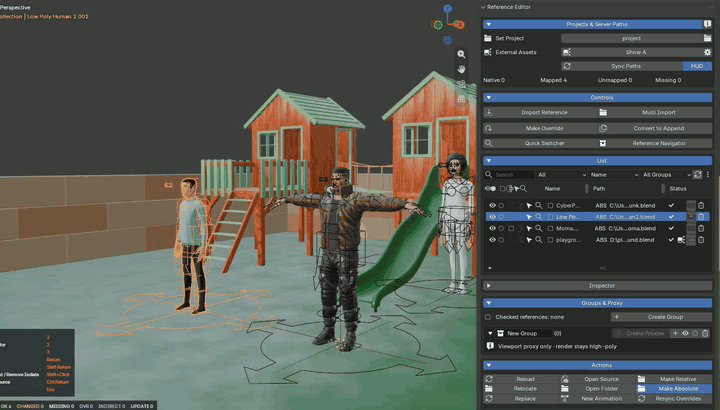Click the red X axis on the navigation gizmo

(x=460, y=25)
